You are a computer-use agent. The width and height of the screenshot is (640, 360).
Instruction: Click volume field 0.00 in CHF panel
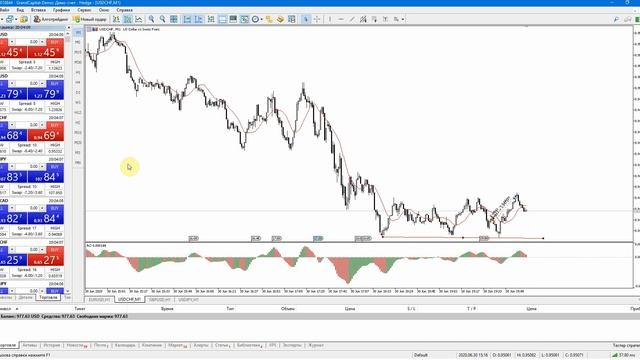(27, 125)
